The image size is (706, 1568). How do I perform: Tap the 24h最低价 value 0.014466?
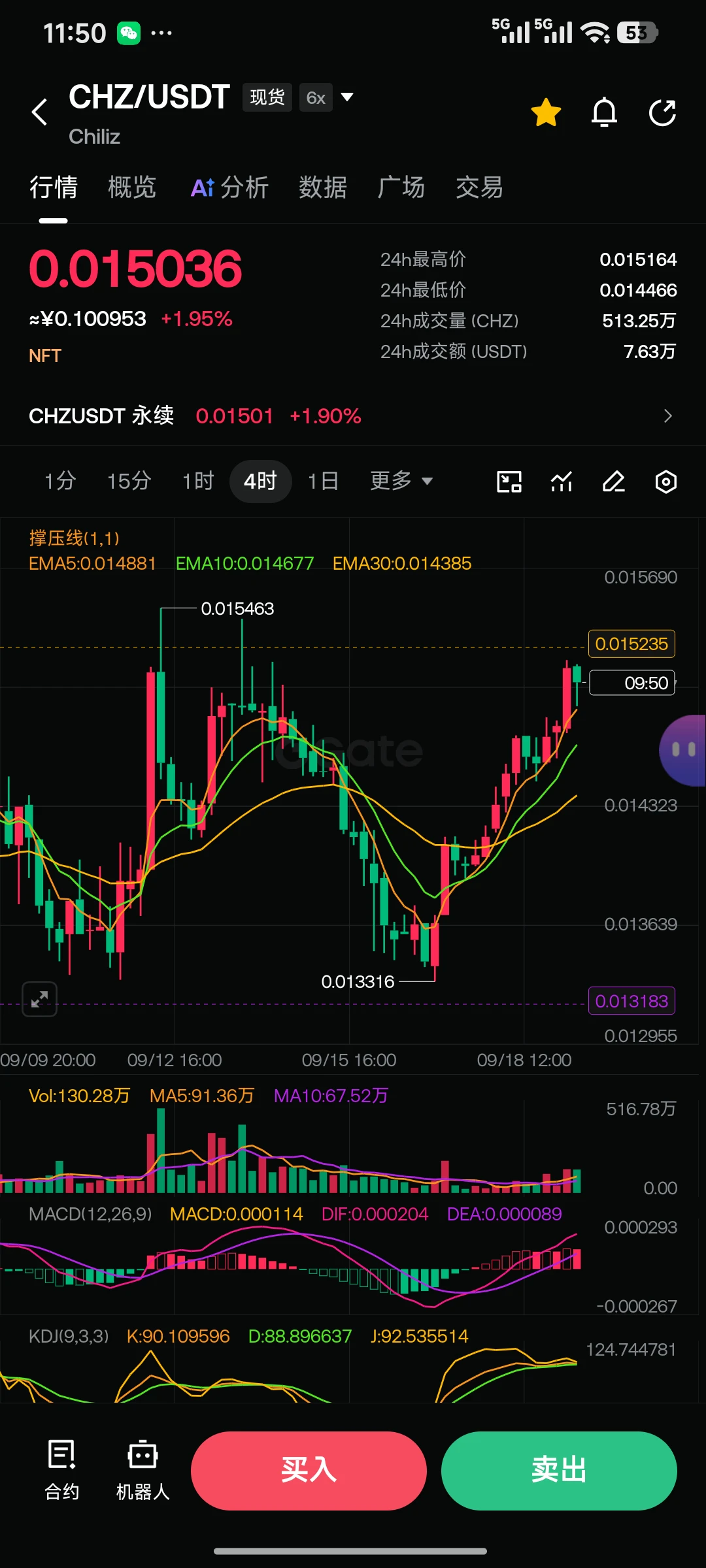[x=638, y=290]
